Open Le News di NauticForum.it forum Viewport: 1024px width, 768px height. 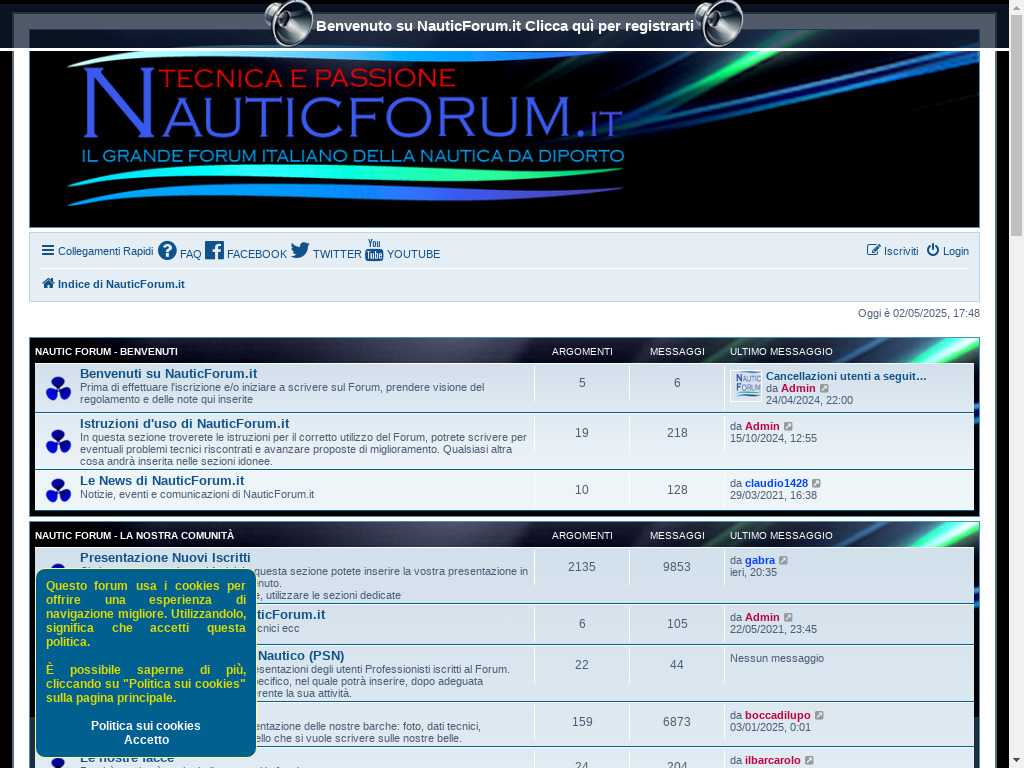point(162,481)
